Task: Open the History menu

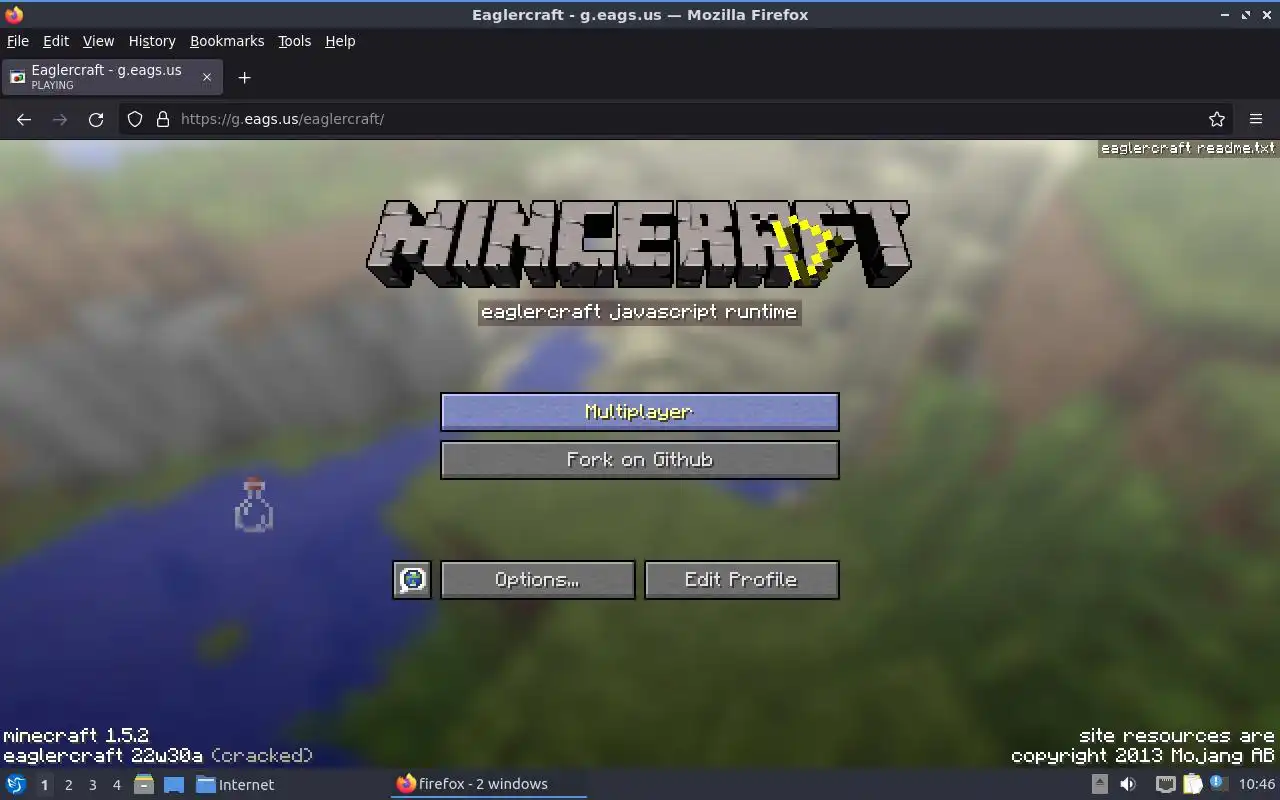Action: coord(152,41)
